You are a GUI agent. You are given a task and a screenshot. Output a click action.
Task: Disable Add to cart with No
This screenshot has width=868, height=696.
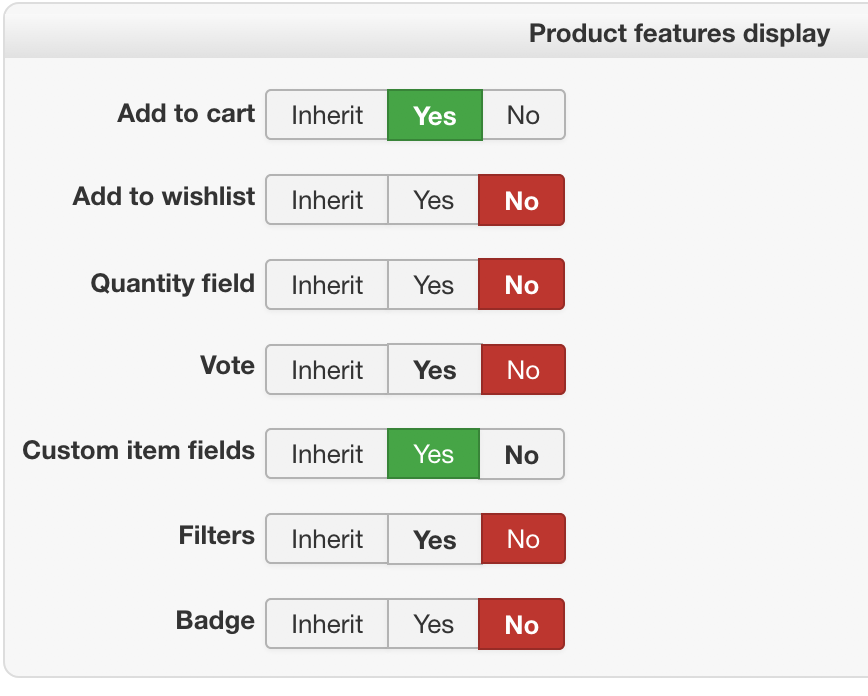point(523,115)
